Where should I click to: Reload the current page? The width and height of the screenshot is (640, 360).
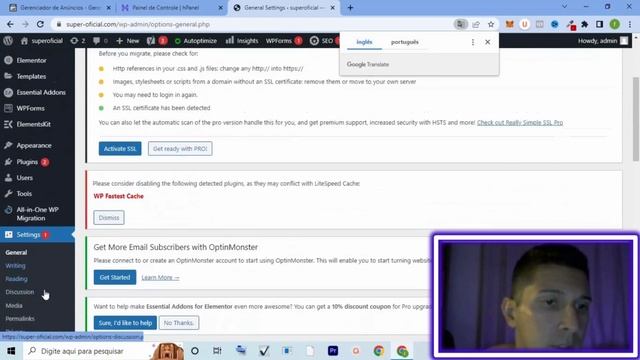[x=40, y=24]
